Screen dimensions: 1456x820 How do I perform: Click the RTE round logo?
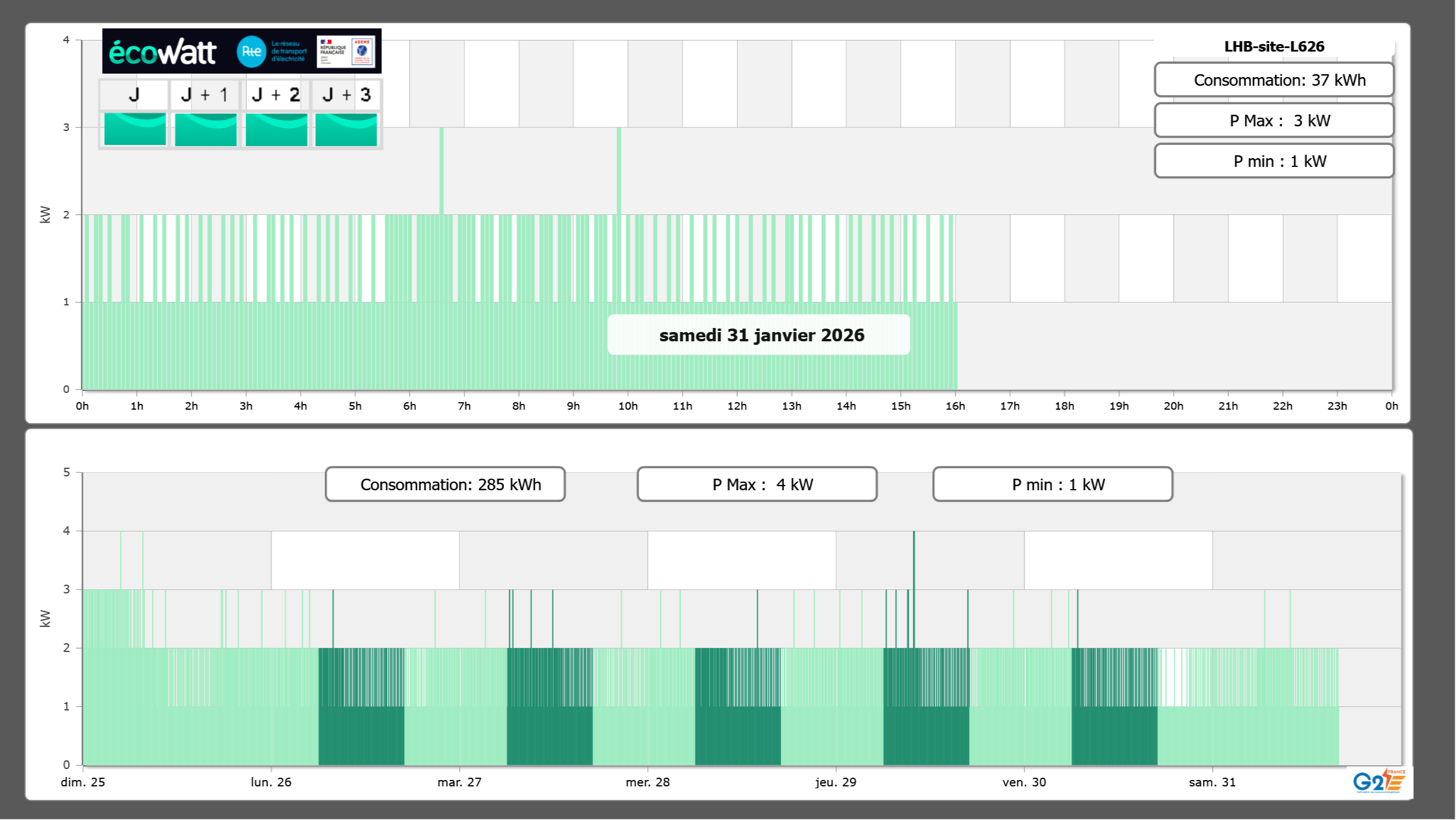click(251, 52)
